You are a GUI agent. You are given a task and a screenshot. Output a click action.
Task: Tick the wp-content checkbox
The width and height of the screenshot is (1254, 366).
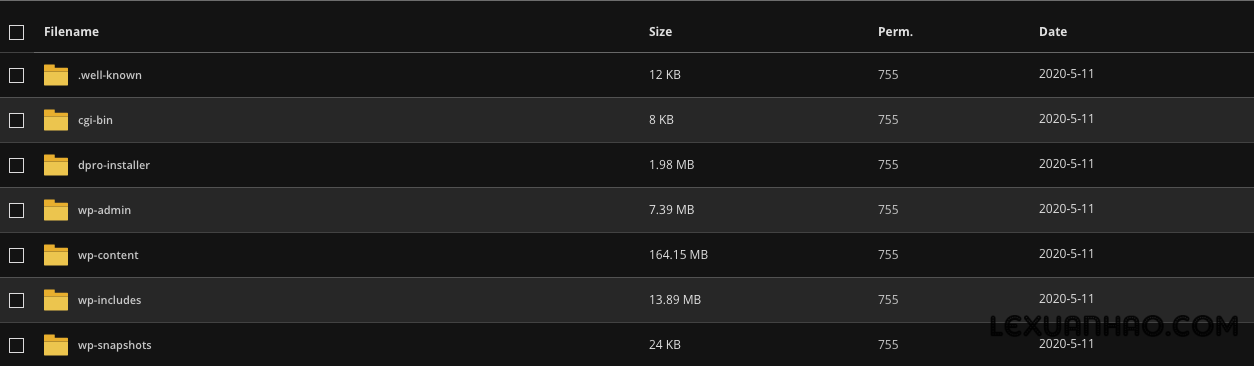[x=16, y=255]
